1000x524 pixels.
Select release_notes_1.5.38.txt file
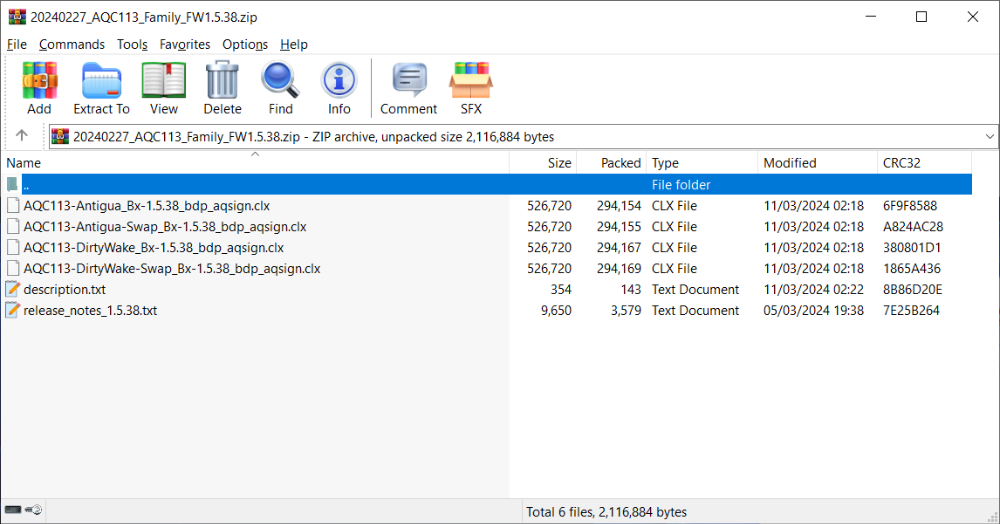point(90,311)
